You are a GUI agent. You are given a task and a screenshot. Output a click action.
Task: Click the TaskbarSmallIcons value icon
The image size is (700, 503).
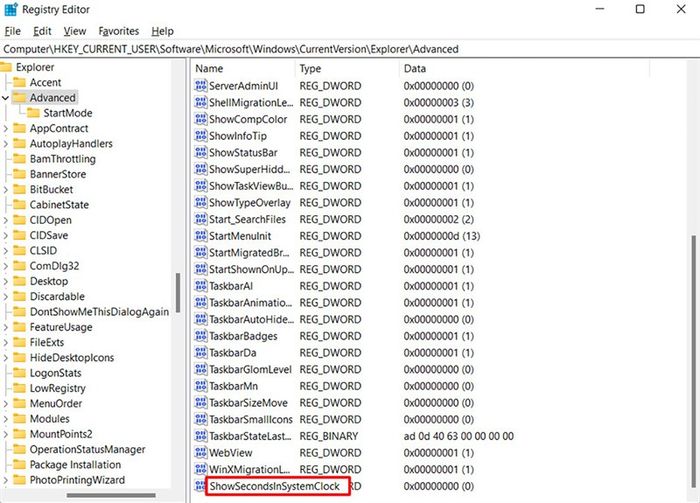pos(201,419)
